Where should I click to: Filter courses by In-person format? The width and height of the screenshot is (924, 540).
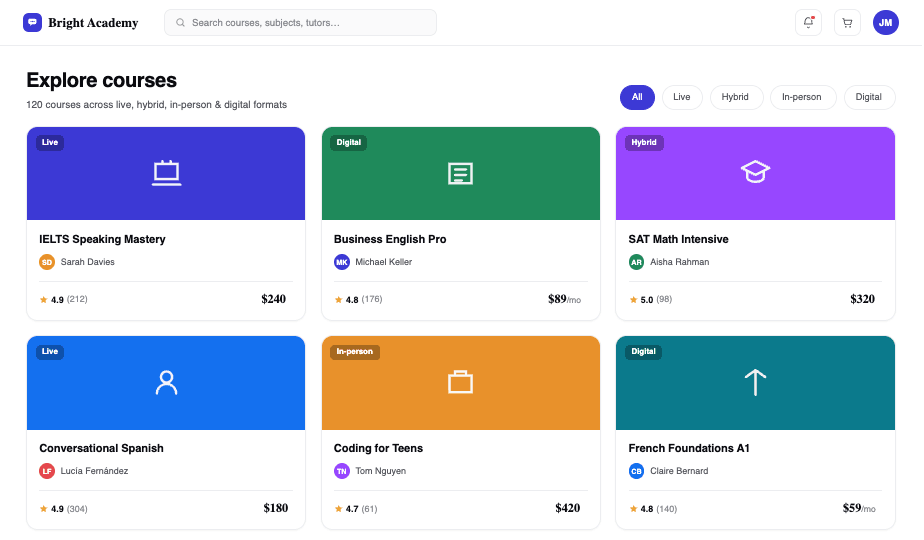[x=802, y=97]
